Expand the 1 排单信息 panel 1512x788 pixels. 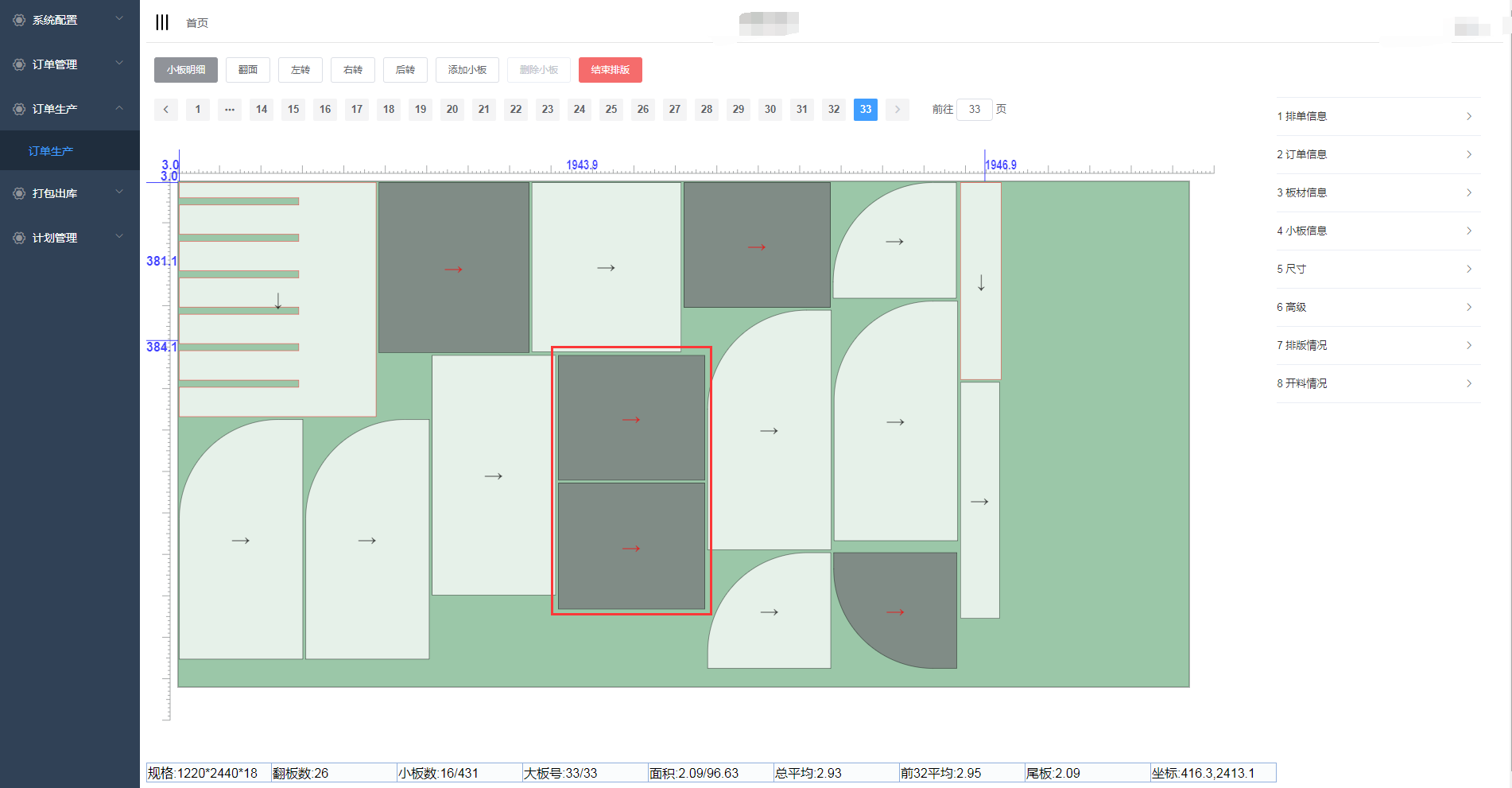(x=1378, y=116)
